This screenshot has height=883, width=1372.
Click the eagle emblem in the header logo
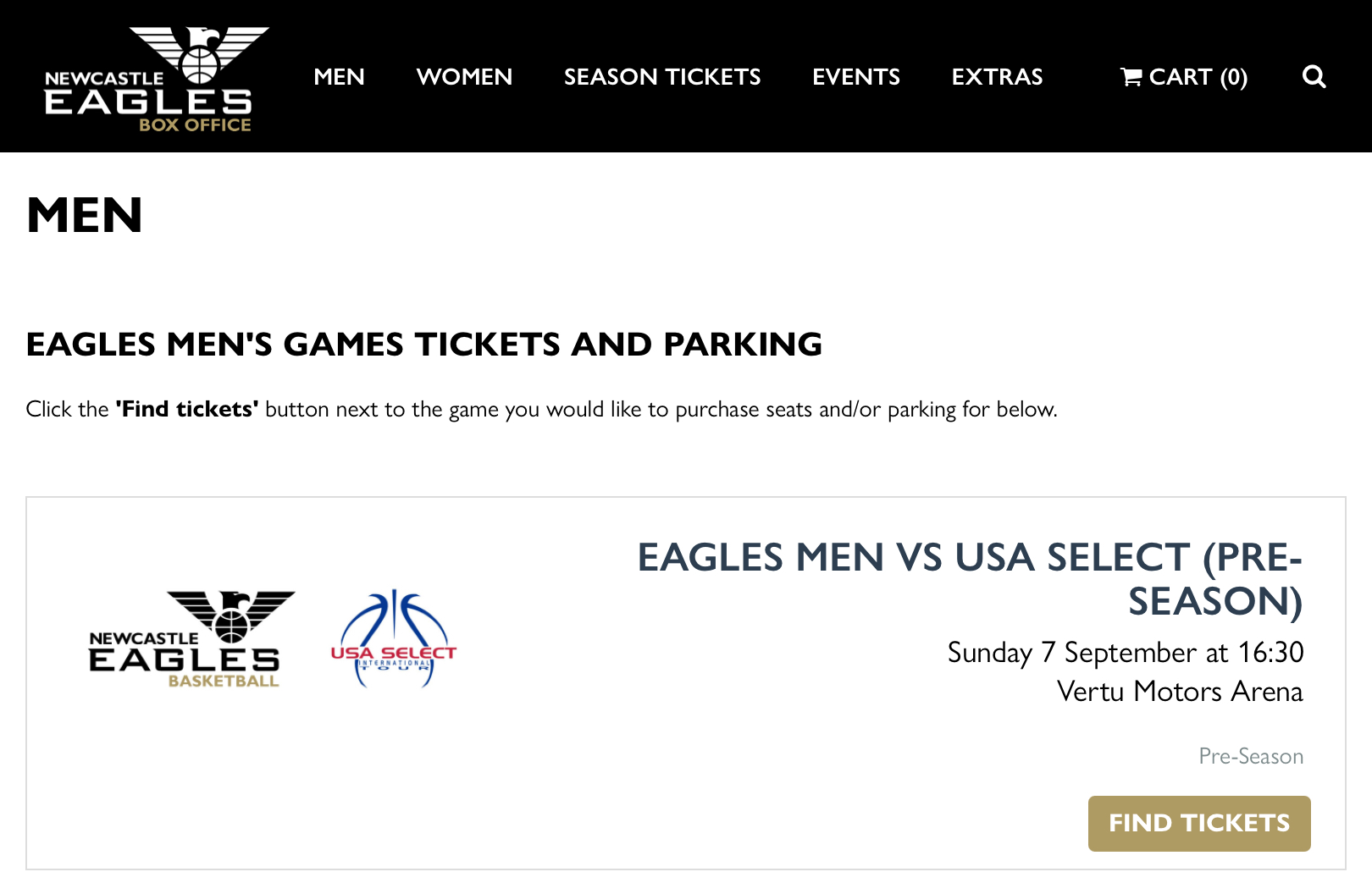tap(200, 52)
